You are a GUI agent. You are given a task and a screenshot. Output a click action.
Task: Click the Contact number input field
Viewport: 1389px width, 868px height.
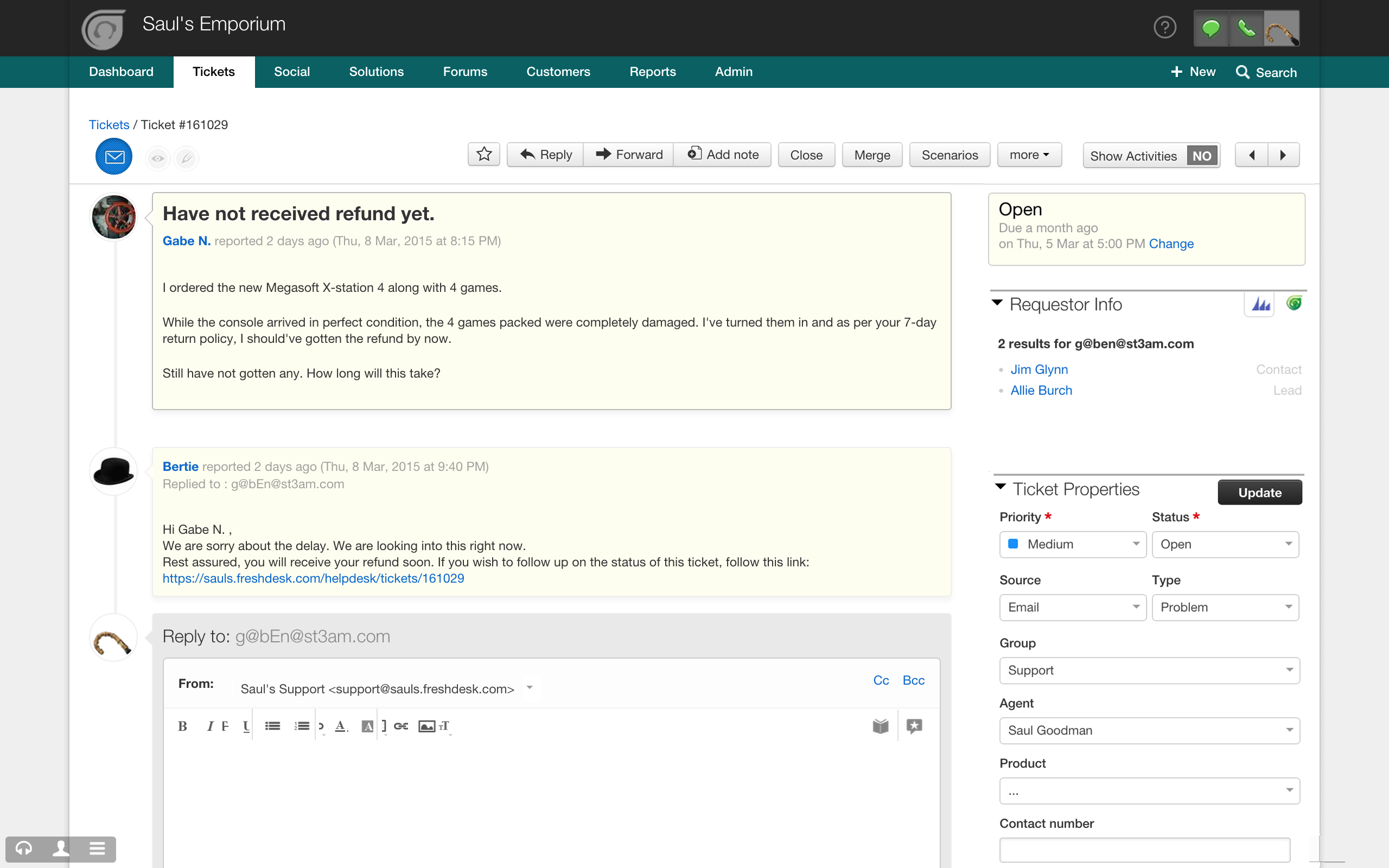(x=1144, y=850)
